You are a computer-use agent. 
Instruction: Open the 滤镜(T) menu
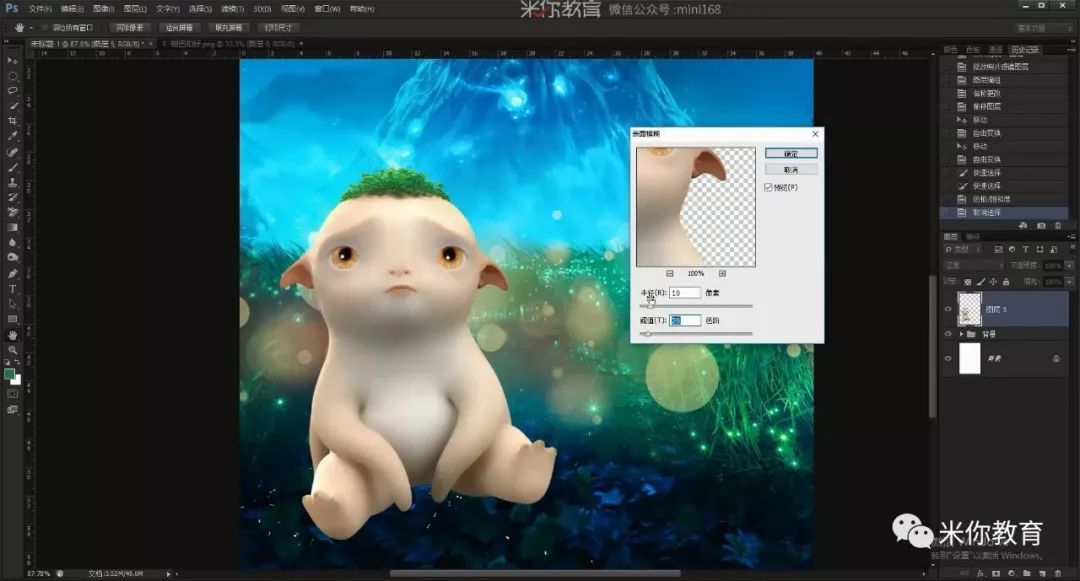(233, 9)
